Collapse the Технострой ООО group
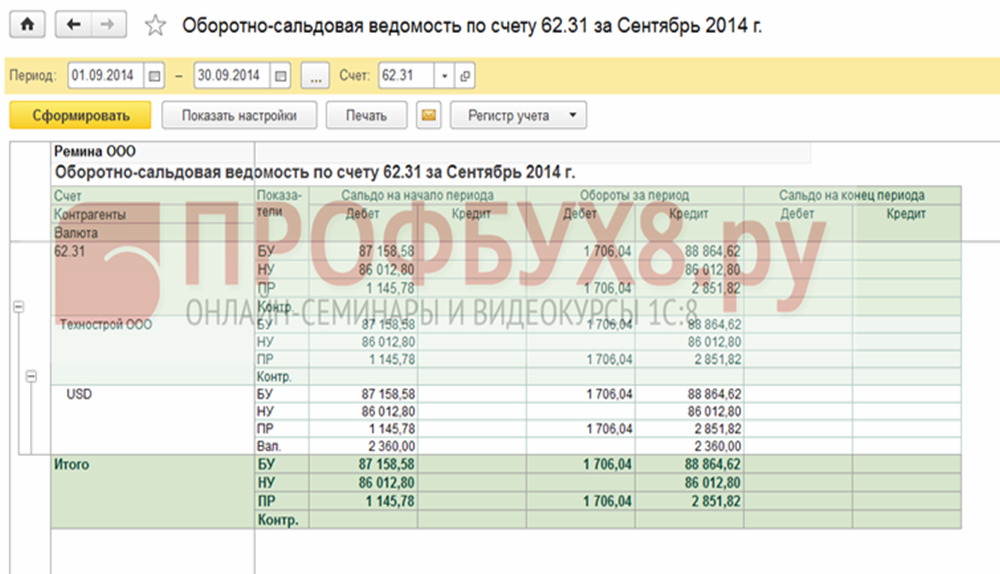This screenshot has height=574, width=1000. 31,376
